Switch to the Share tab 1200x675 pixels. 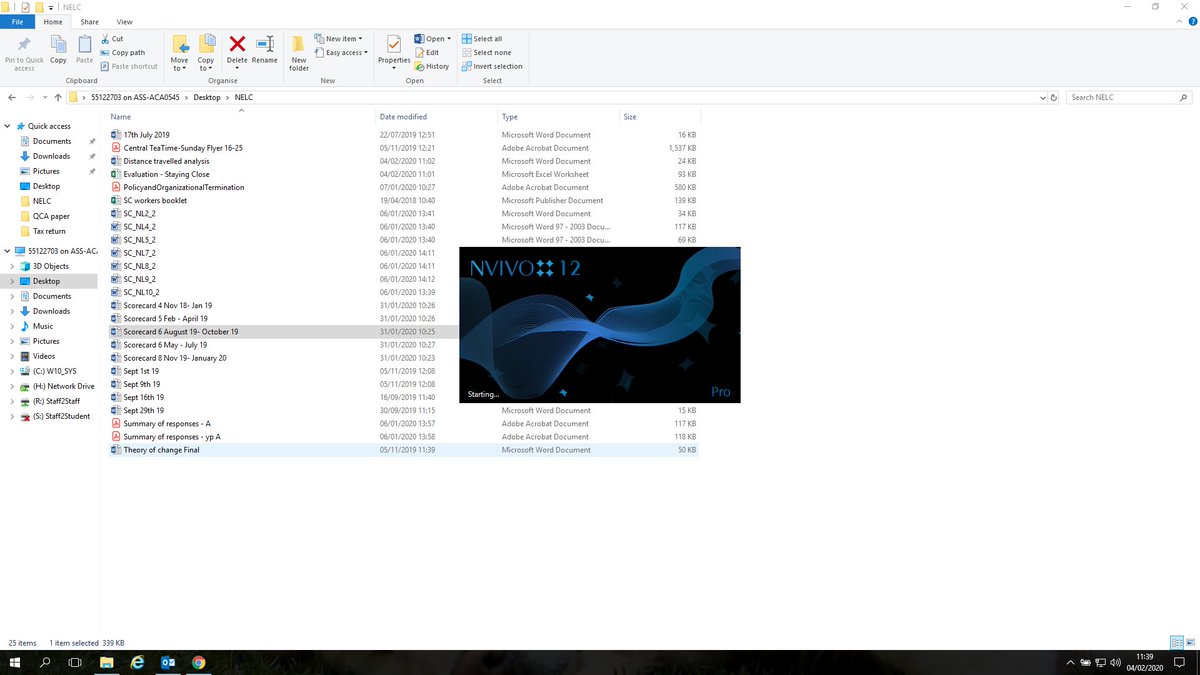90,21
